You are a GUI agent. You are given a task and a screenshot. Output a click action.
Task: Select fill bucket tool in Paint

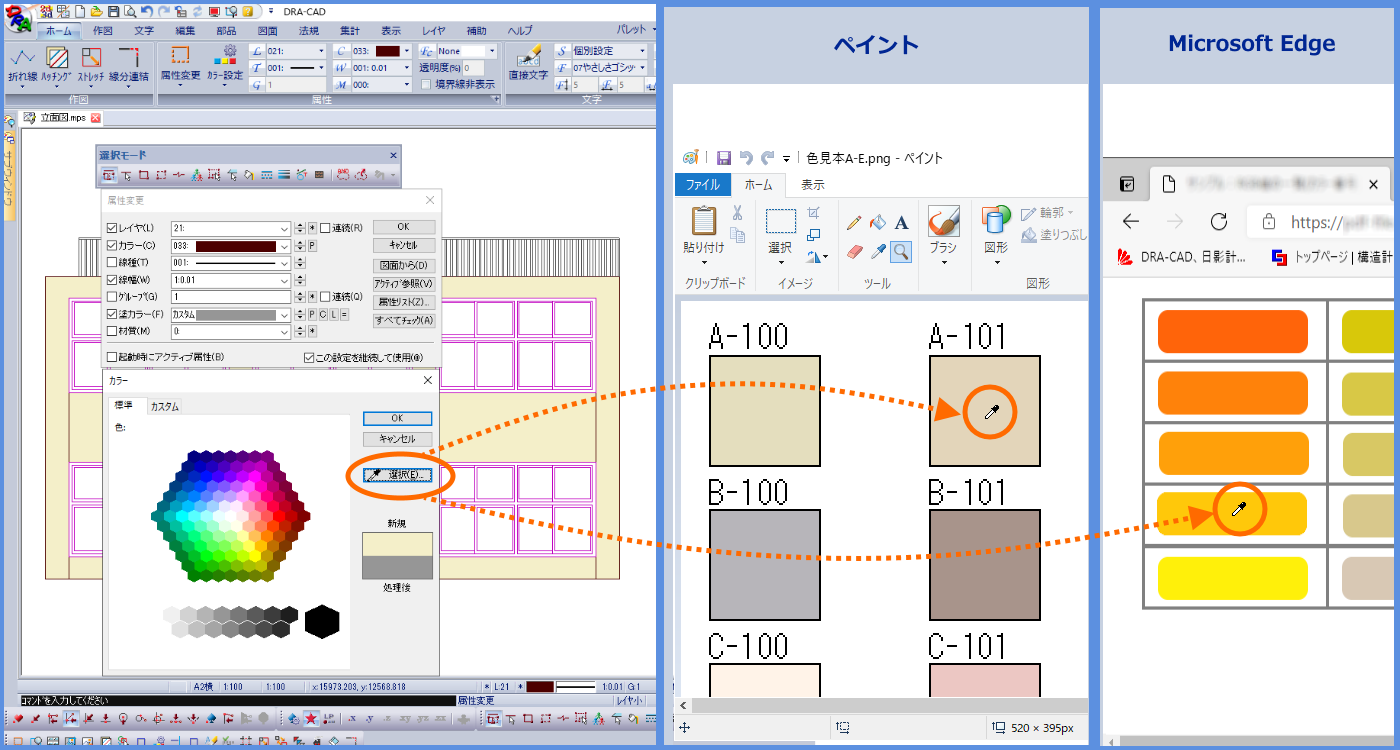[877, 222]
